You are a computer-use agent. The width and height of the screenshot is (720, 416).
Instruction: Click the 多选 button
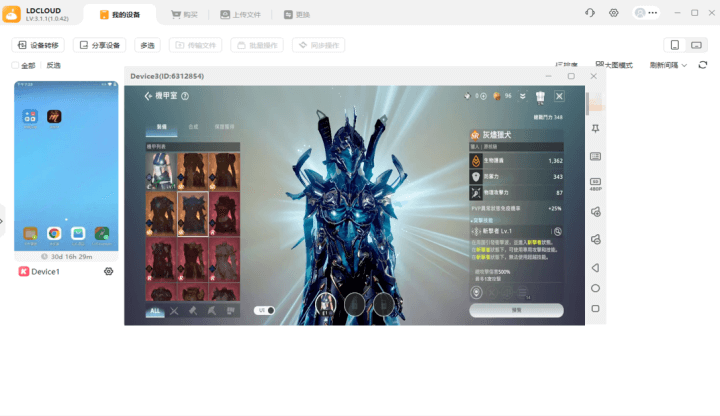click(147, 45)
